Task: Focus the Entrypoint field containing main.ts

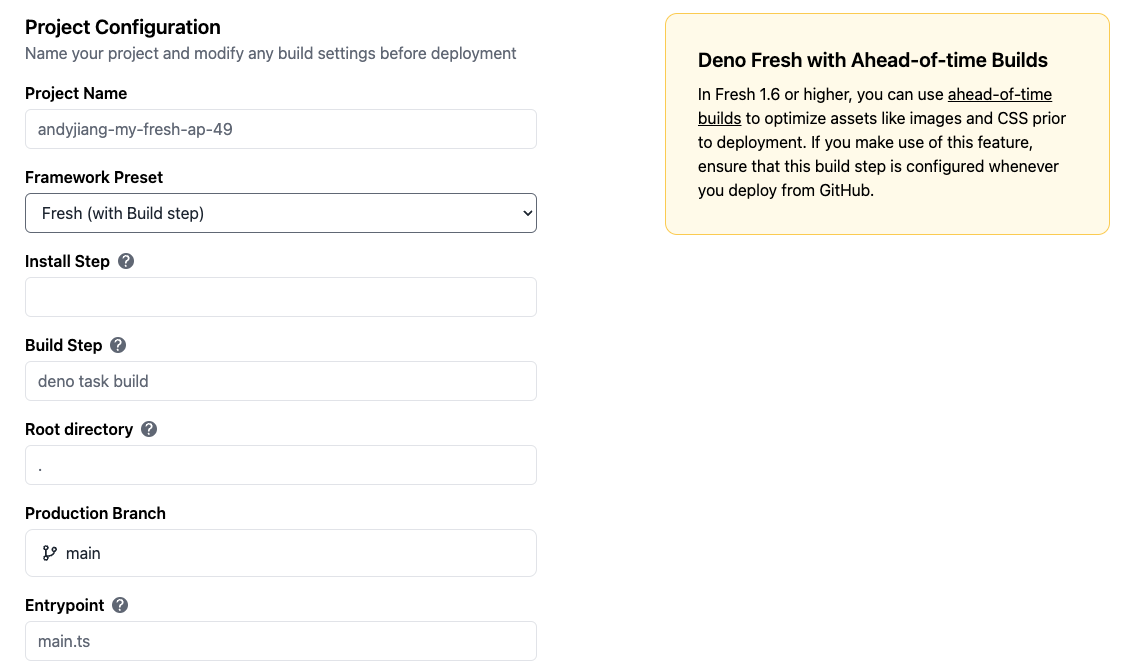Action: click(x=280, y=641)
